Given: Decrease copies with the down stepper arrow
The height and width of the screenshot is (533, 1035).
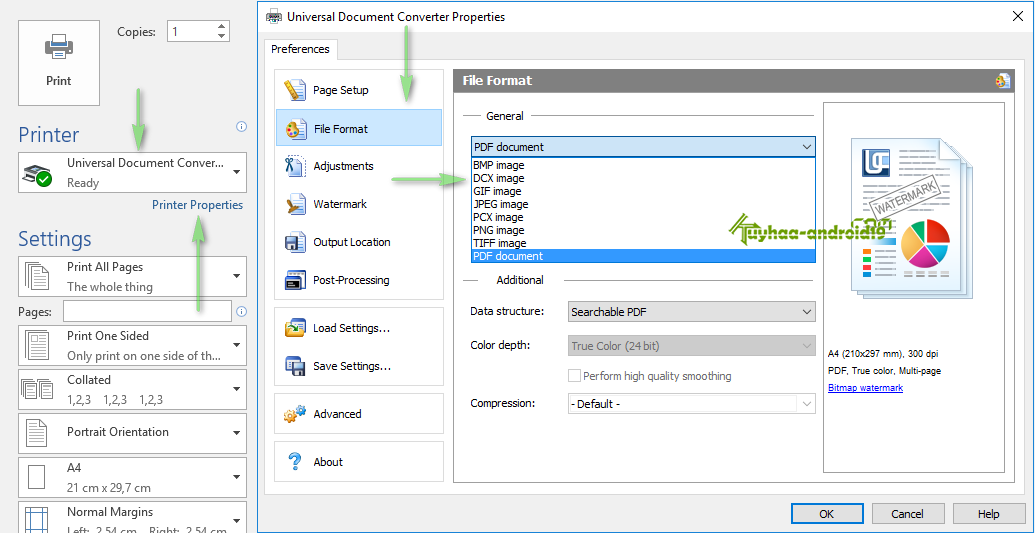Looking at the screenshot, I should (x=221, y=36).
